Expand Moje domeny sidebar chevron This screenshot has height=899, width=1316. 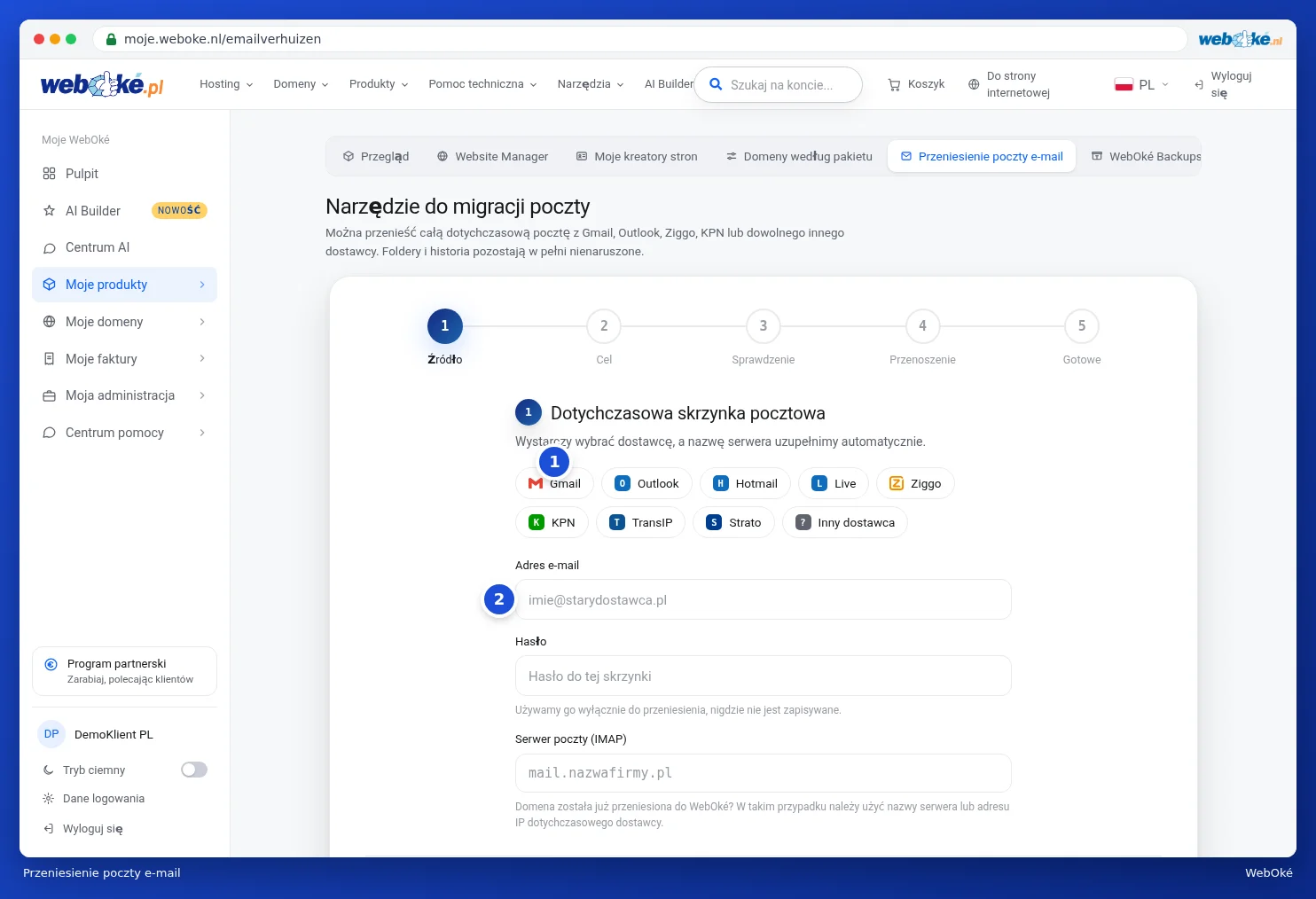click(x=202, y=322)
